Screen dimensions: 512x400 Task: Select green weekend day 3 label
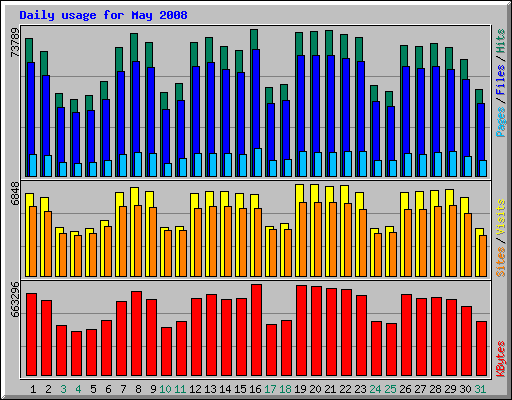coord(63,389)
